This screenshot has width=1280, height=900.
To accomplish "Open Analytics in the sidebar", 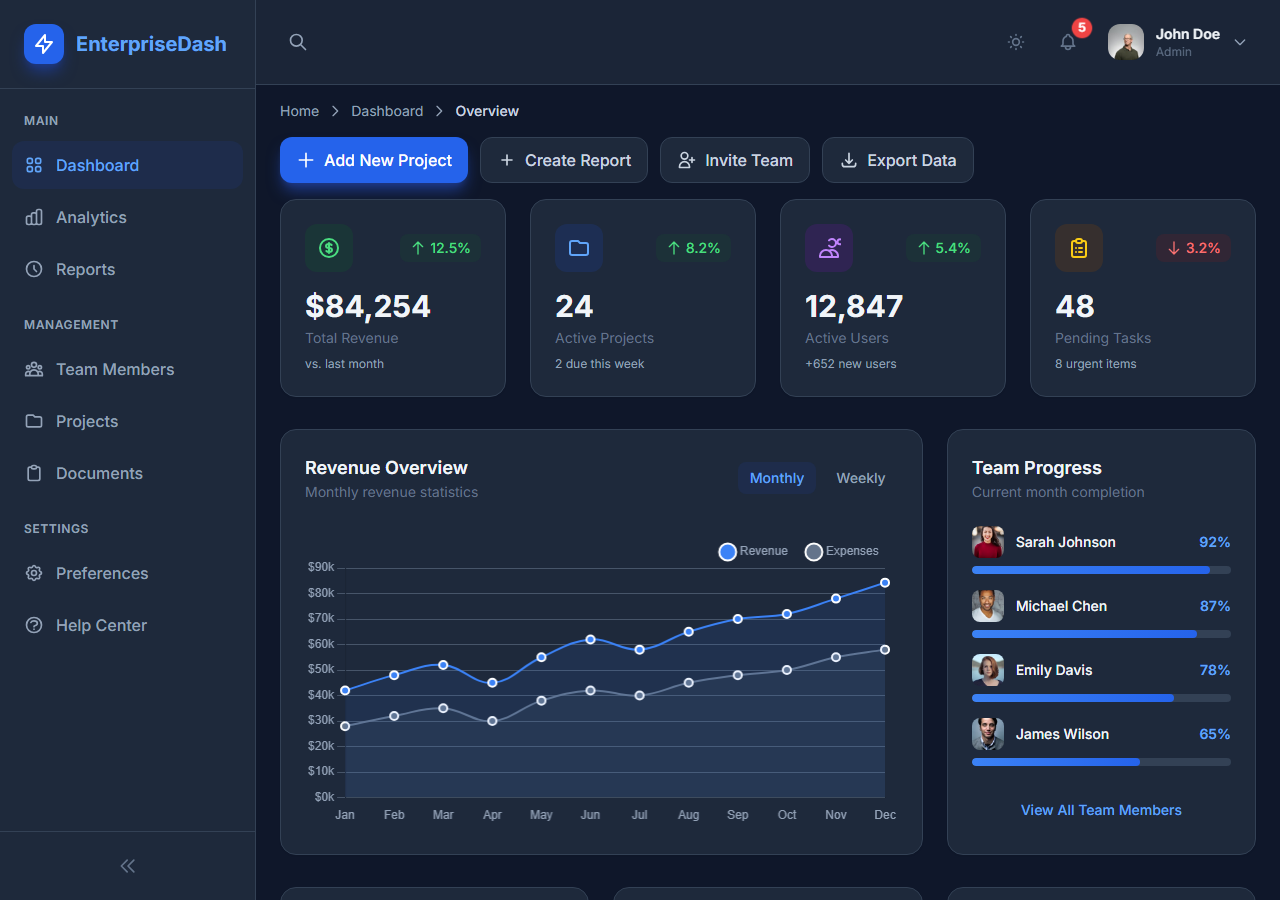I will click(x=128, y=217).
